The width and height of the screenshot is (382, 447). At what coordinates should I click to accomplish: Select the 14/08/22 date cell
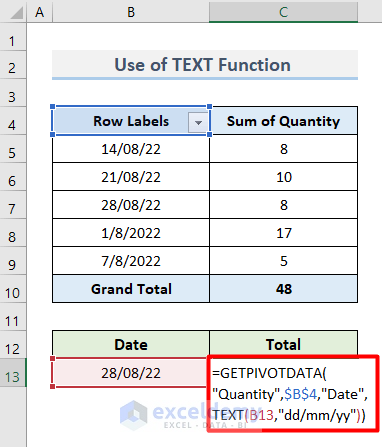(131, 149)
